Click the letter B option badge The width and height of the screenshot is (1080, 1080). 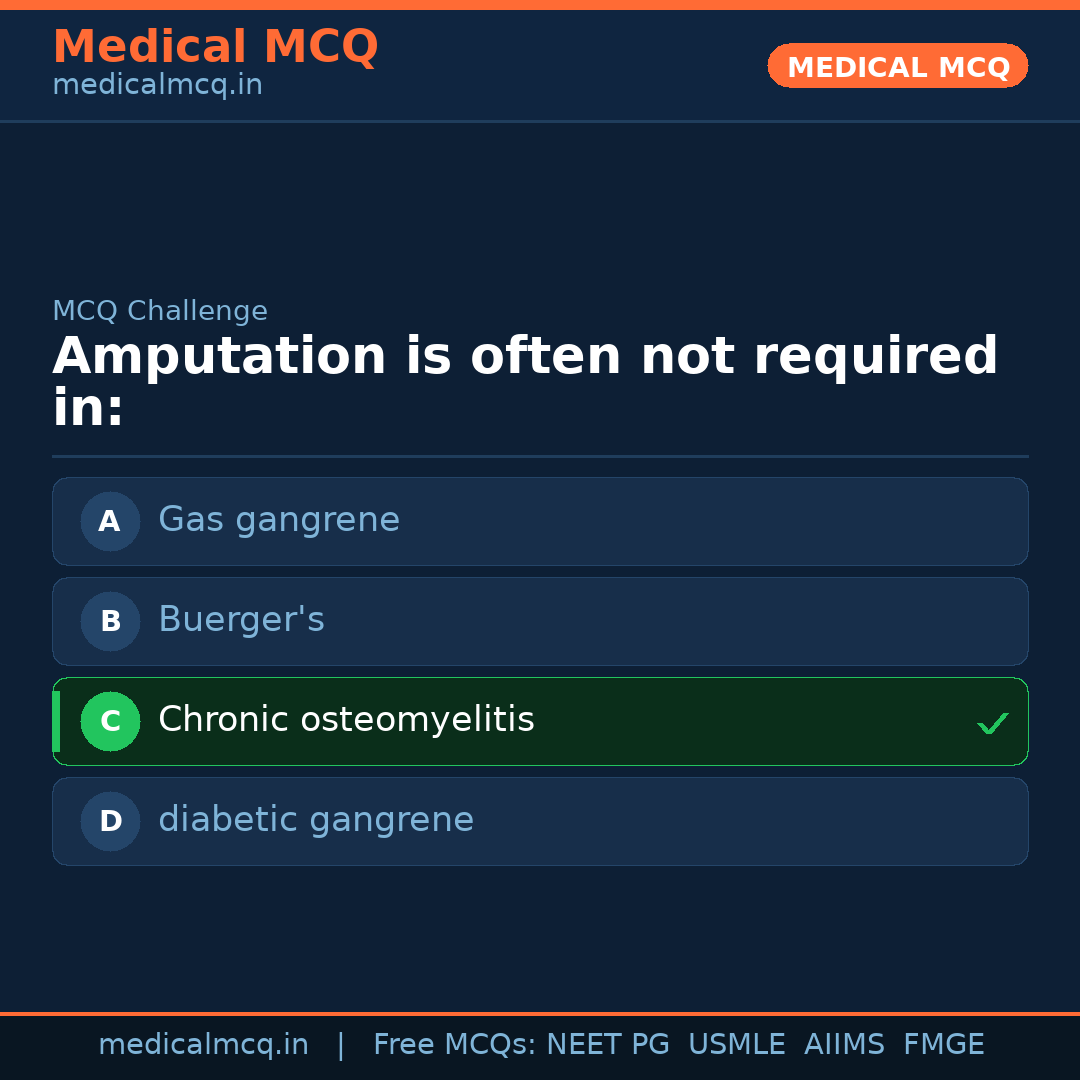110,621
